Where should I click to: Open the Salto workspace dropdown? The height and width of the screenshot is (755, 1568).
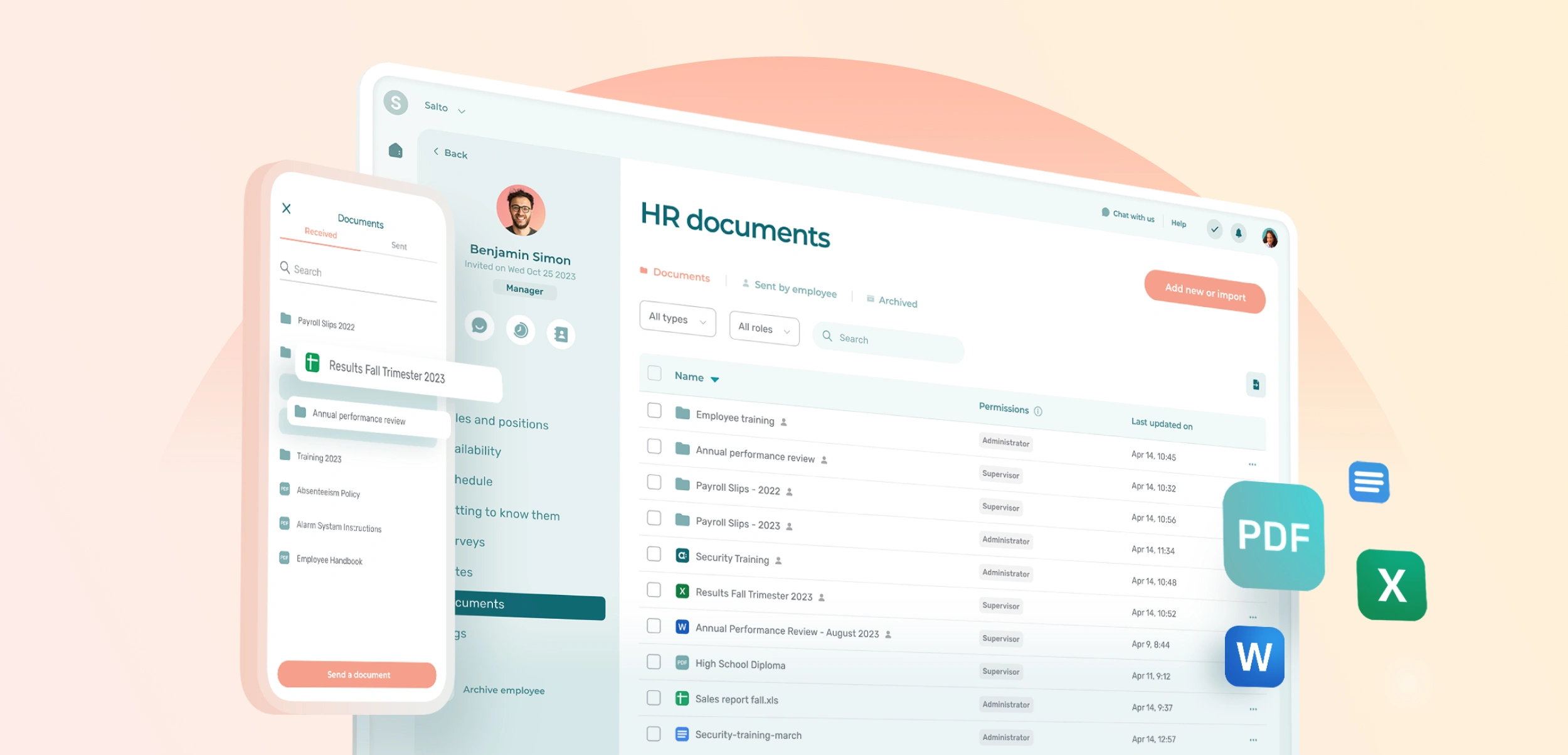point(445,108)
